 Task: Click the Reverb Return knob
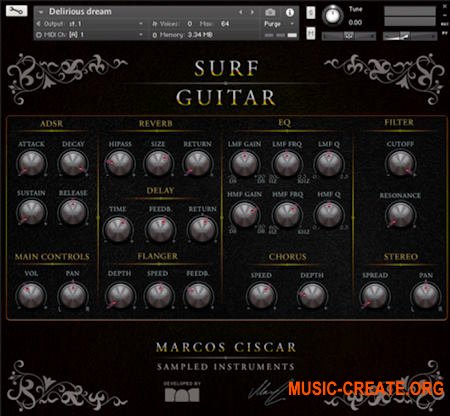(197, 163)
